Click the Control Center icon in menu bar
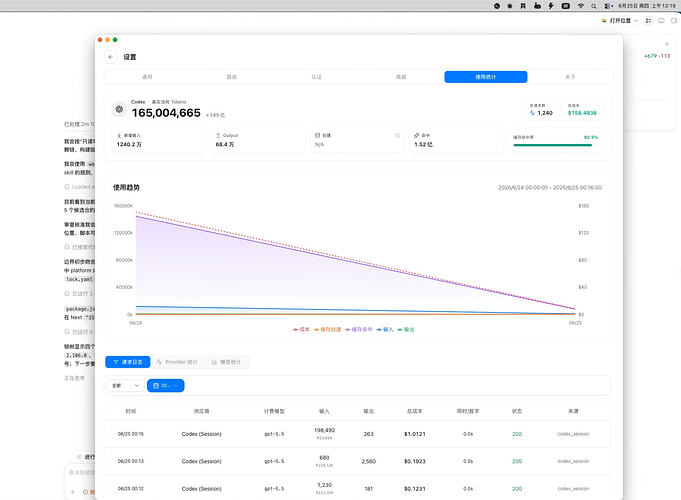Screen dimensions: 681x500 pos(608,6)
